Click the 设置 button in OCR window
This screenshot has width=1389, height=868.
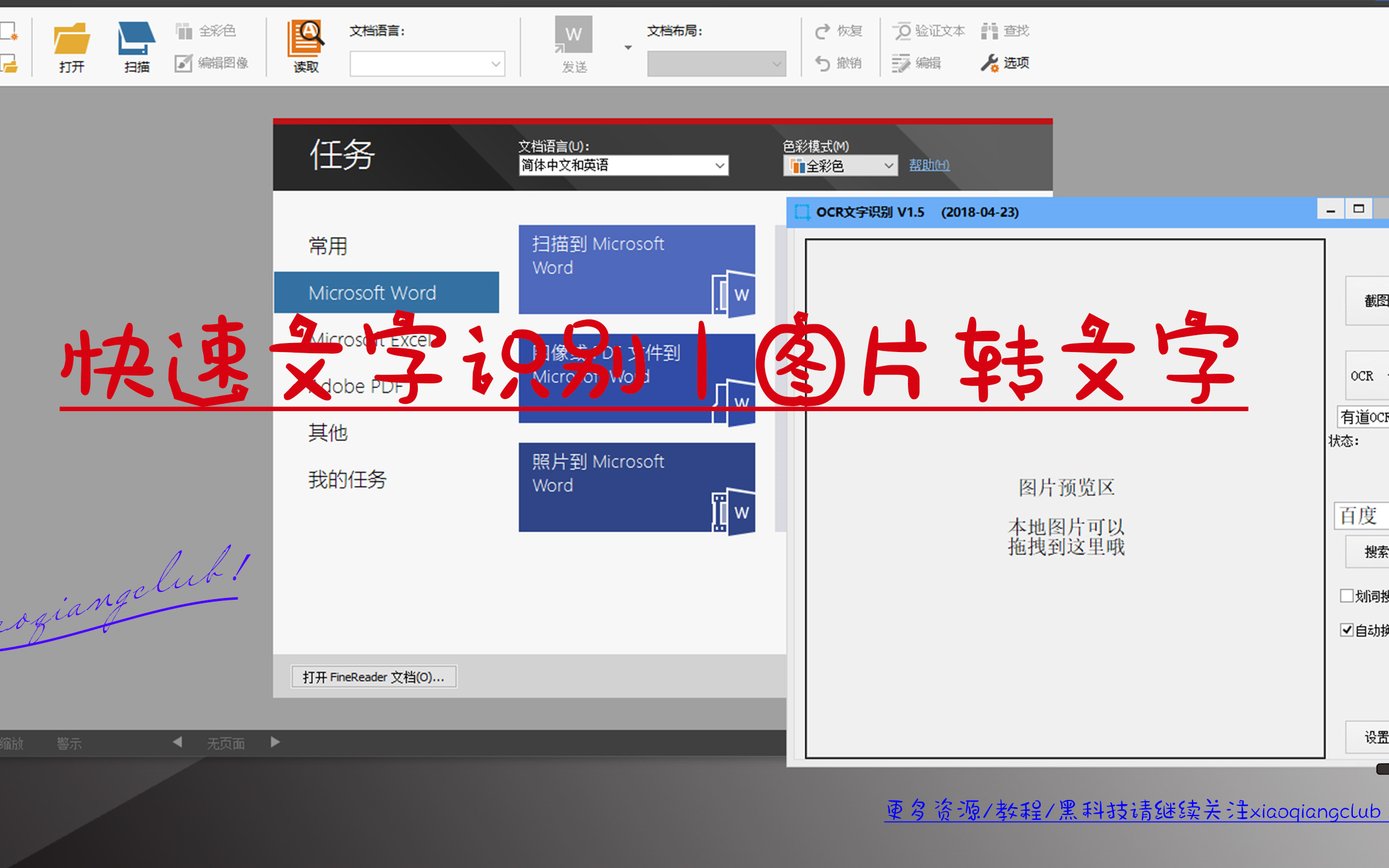click(1367, 737)
